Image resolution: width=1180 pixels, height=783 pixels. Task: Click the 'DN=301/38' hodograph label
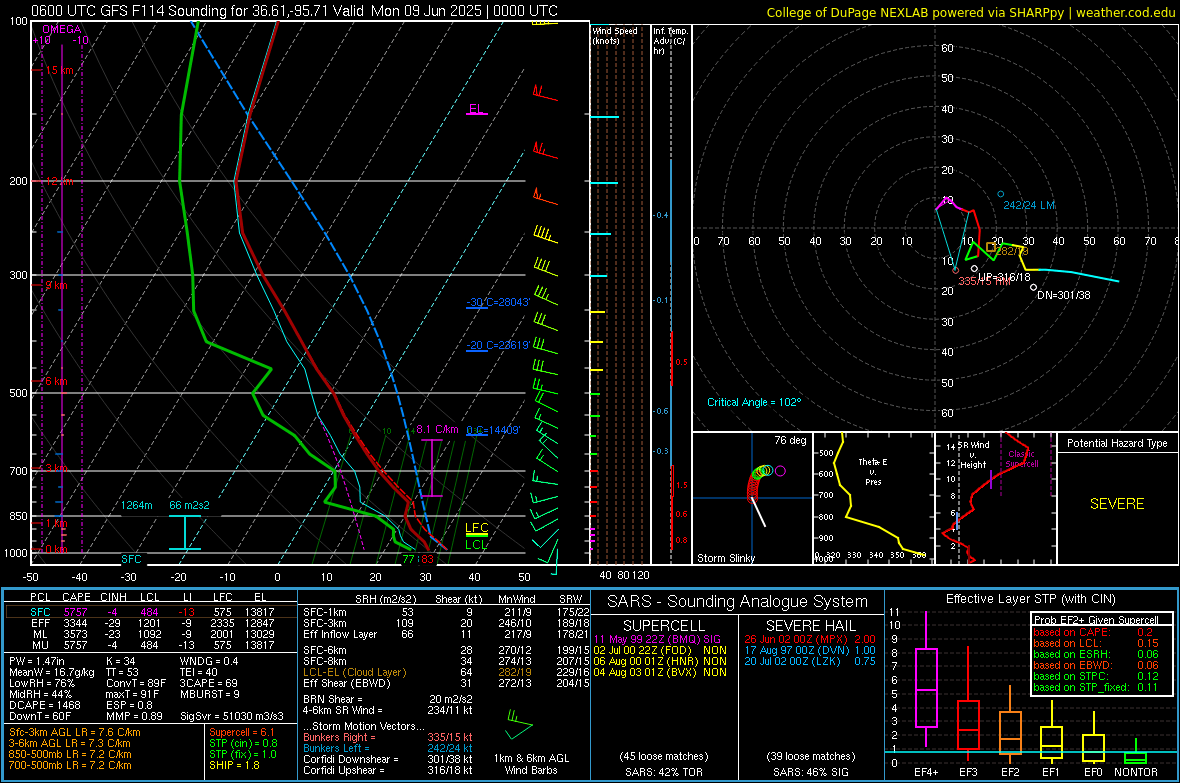click(x=1063, y=295)
